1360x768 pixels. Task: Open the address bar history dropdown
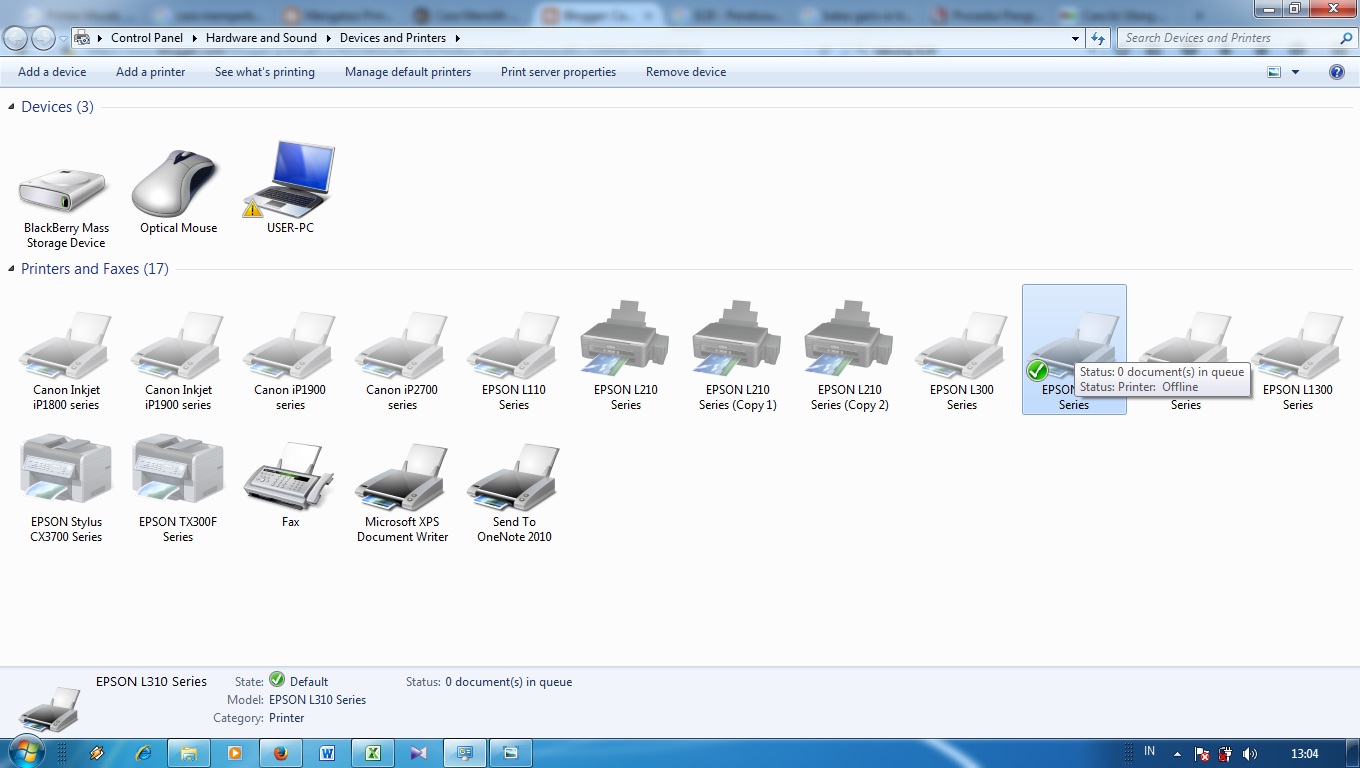pos(1076,38)
